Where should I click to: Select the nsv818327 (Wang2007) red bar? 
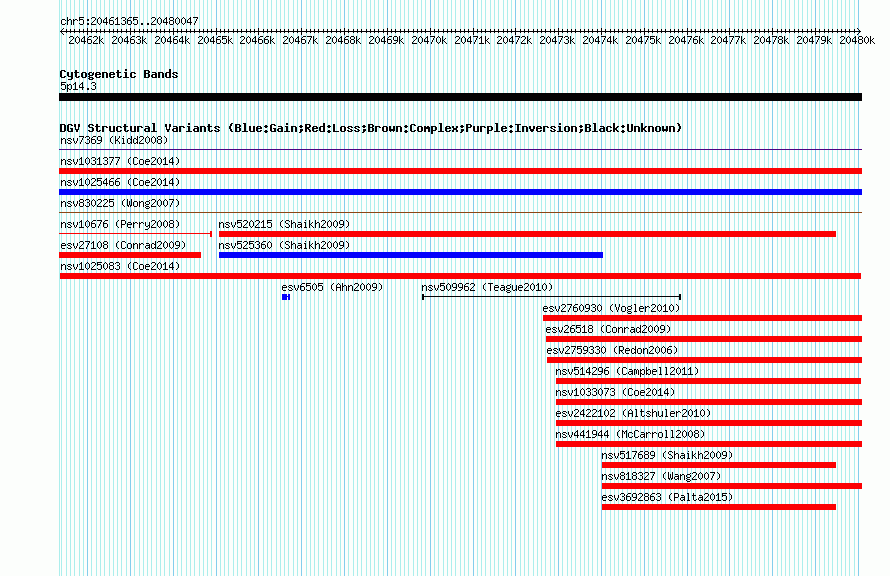coord(732,486)
